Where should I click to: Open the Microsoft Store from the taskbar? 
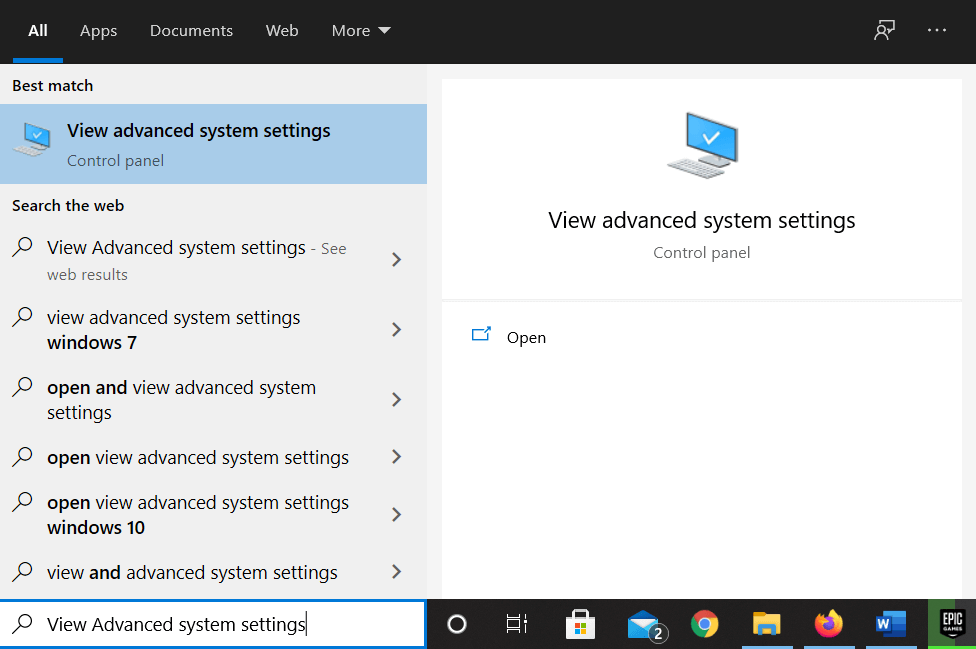click(x=580, y=623)
